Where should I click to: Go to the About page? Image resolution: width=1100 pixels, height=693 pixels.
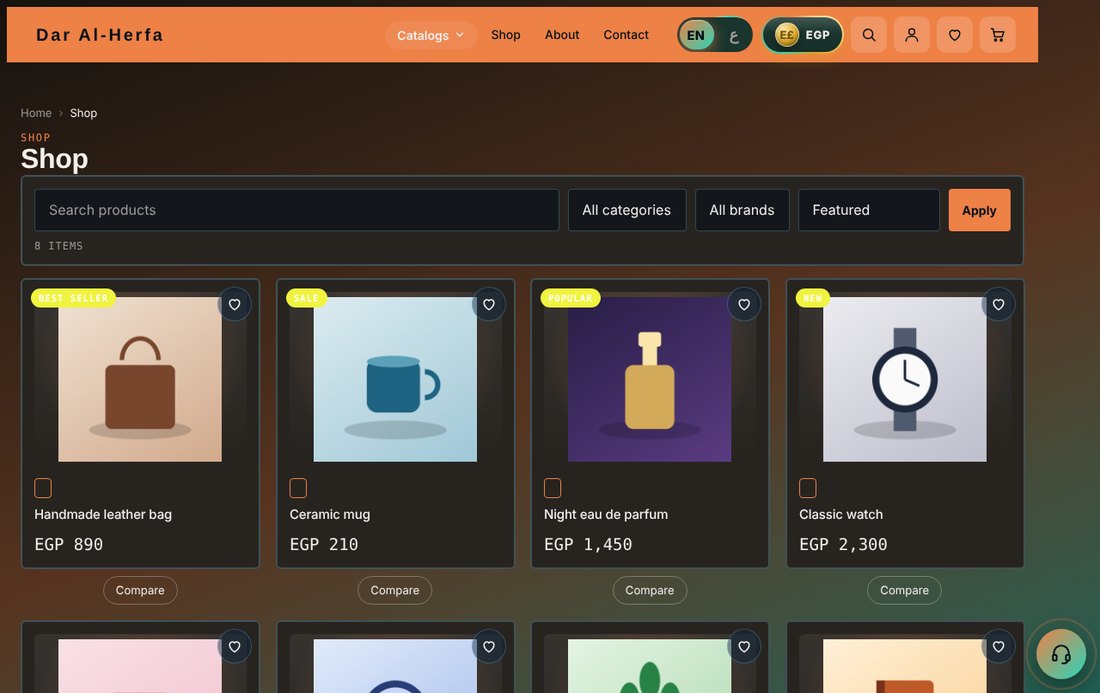tap(562, 34)
